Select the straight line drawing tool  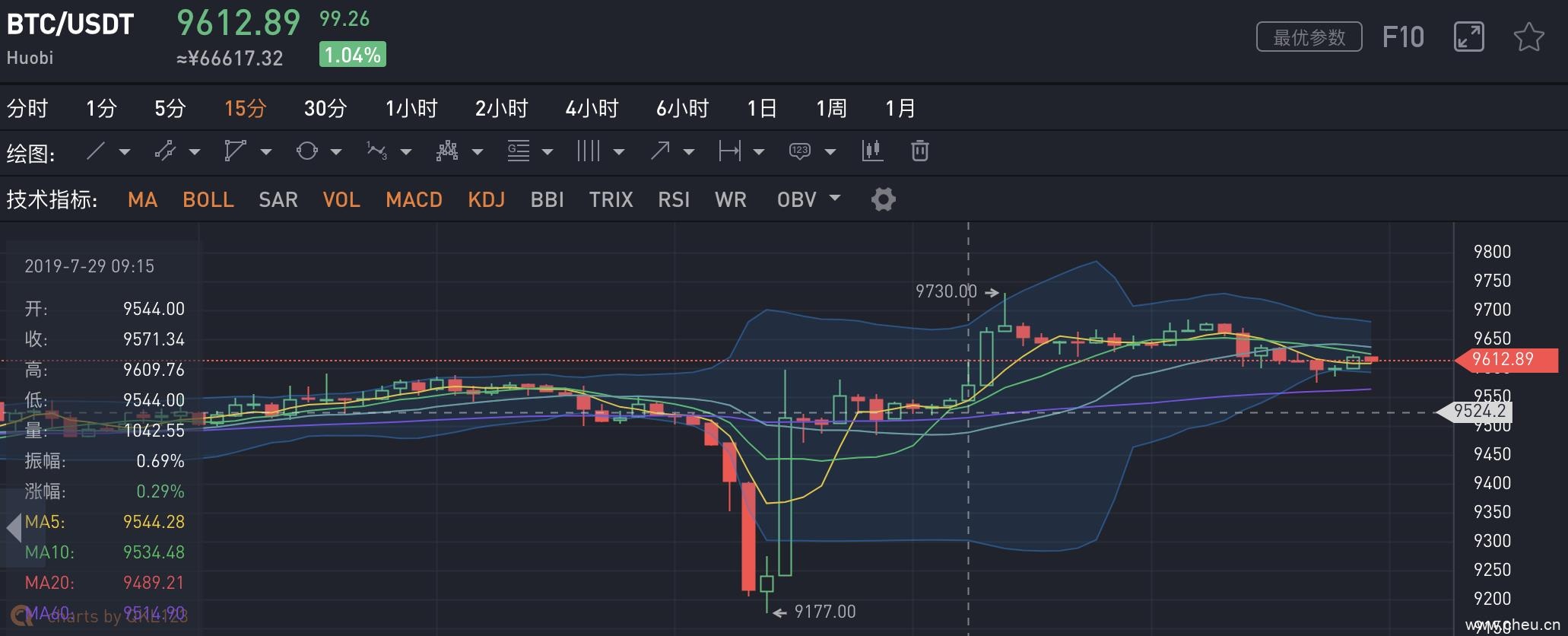(x=96, y=151)
